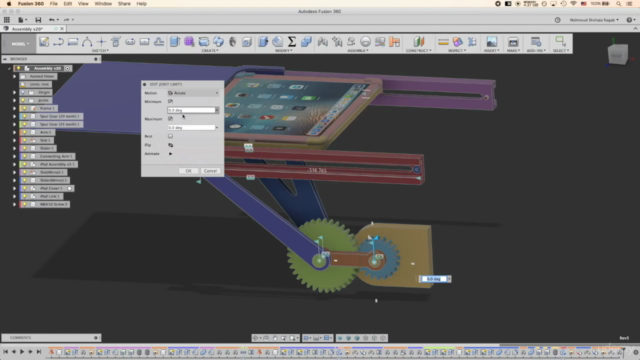Viewport: 640px width, 360px height.
Task: Select the New Component tool
Action: (x=322, y=42)
